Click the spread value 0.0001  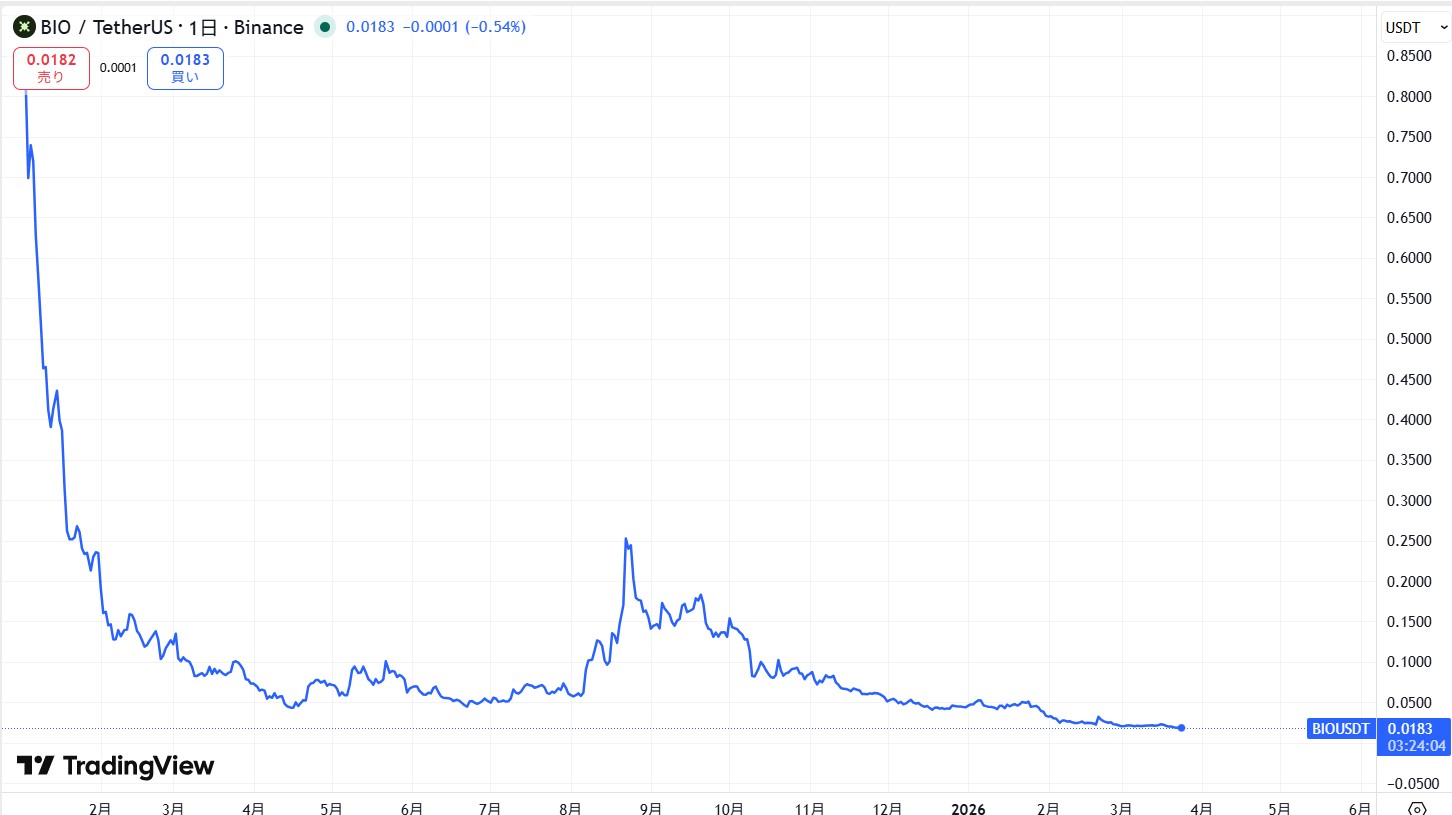click(117, 67)
